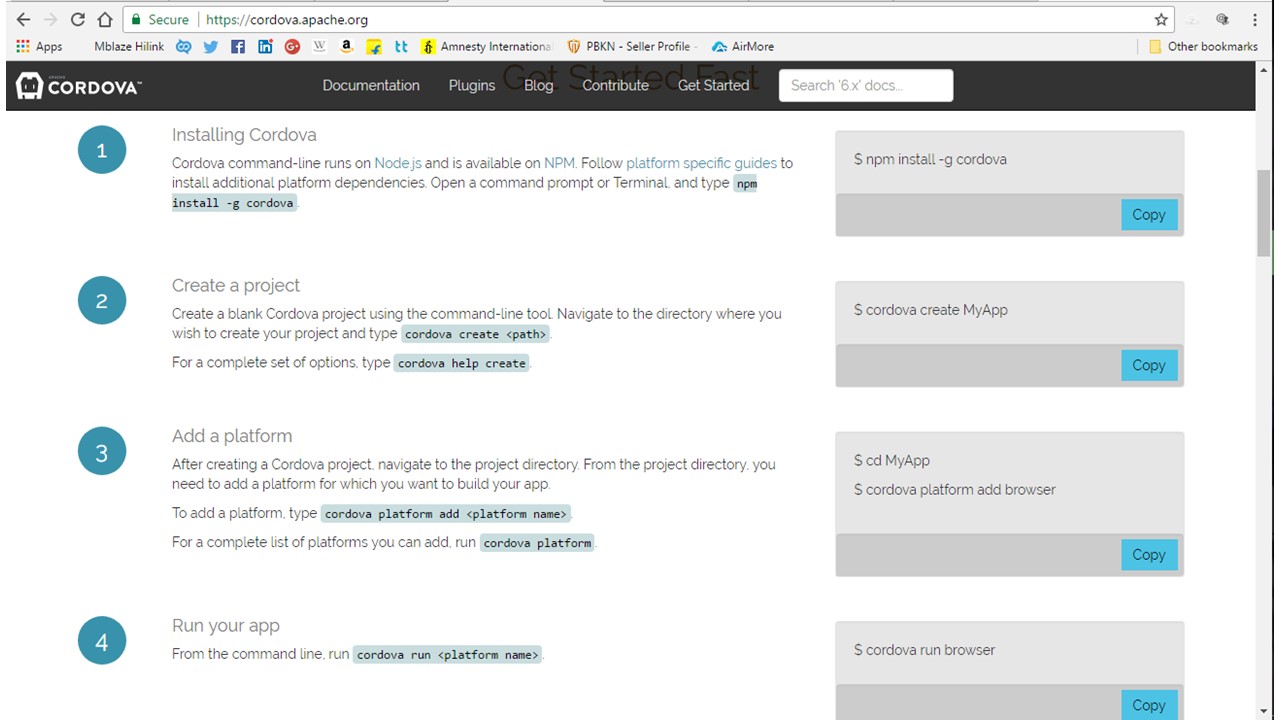
Task: Go to the Plugins nav item
Action: coord(471,85)
